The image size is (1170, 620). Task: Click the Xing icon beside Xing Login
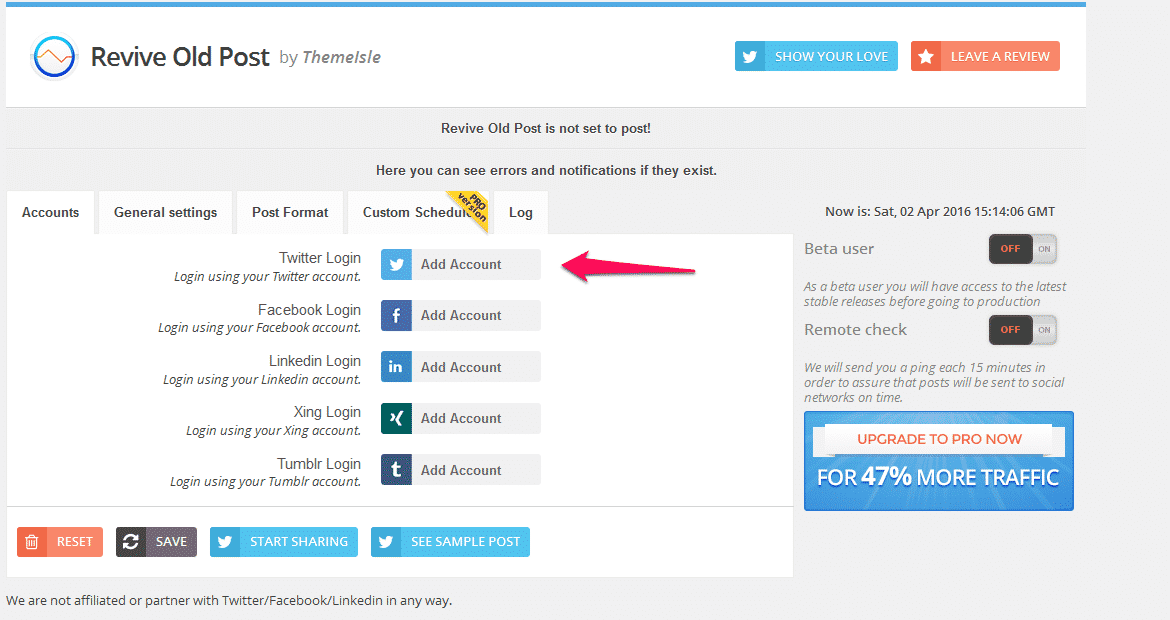[396, 419]
